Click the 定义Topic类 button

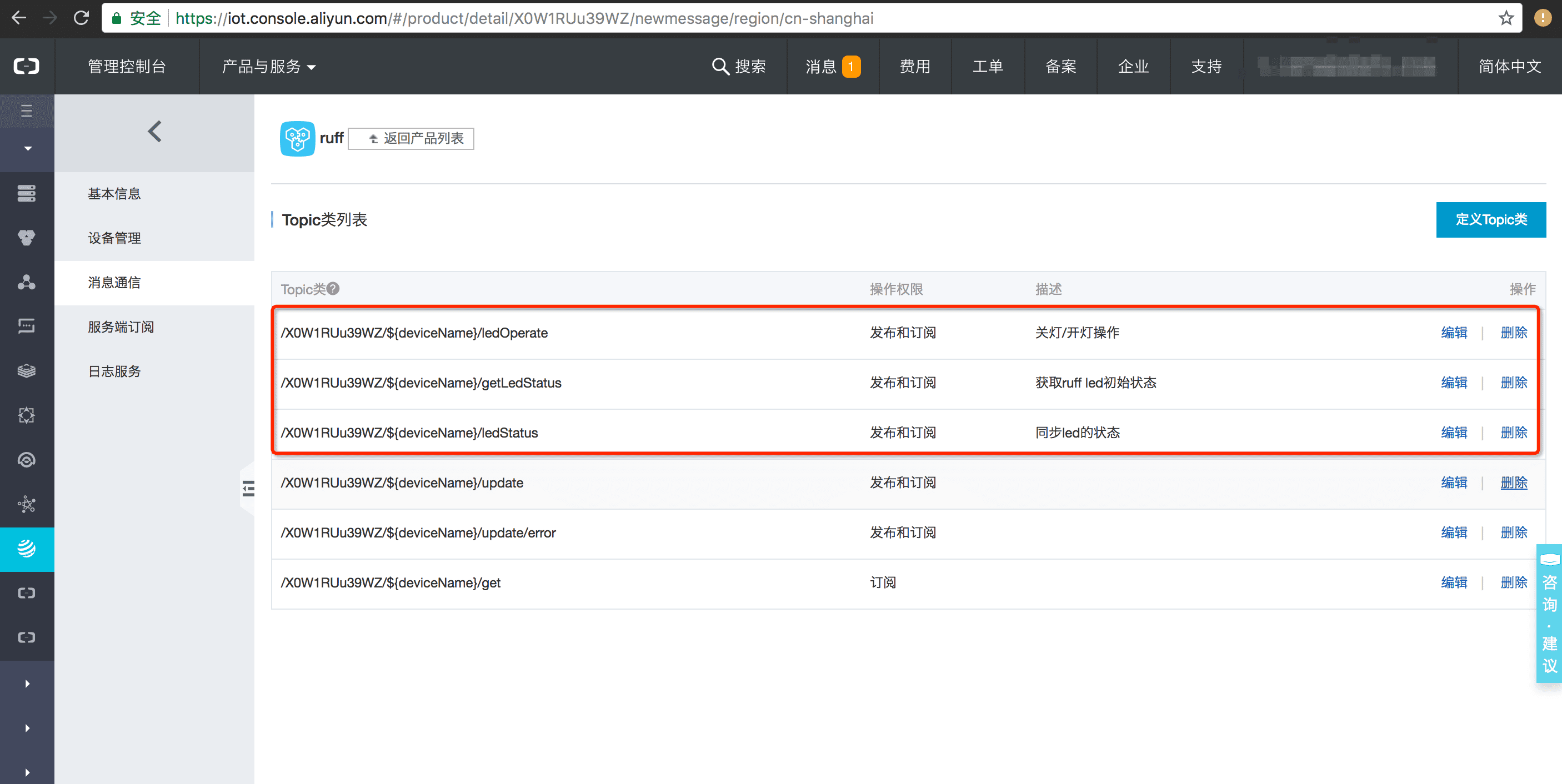click(1490, 219)
